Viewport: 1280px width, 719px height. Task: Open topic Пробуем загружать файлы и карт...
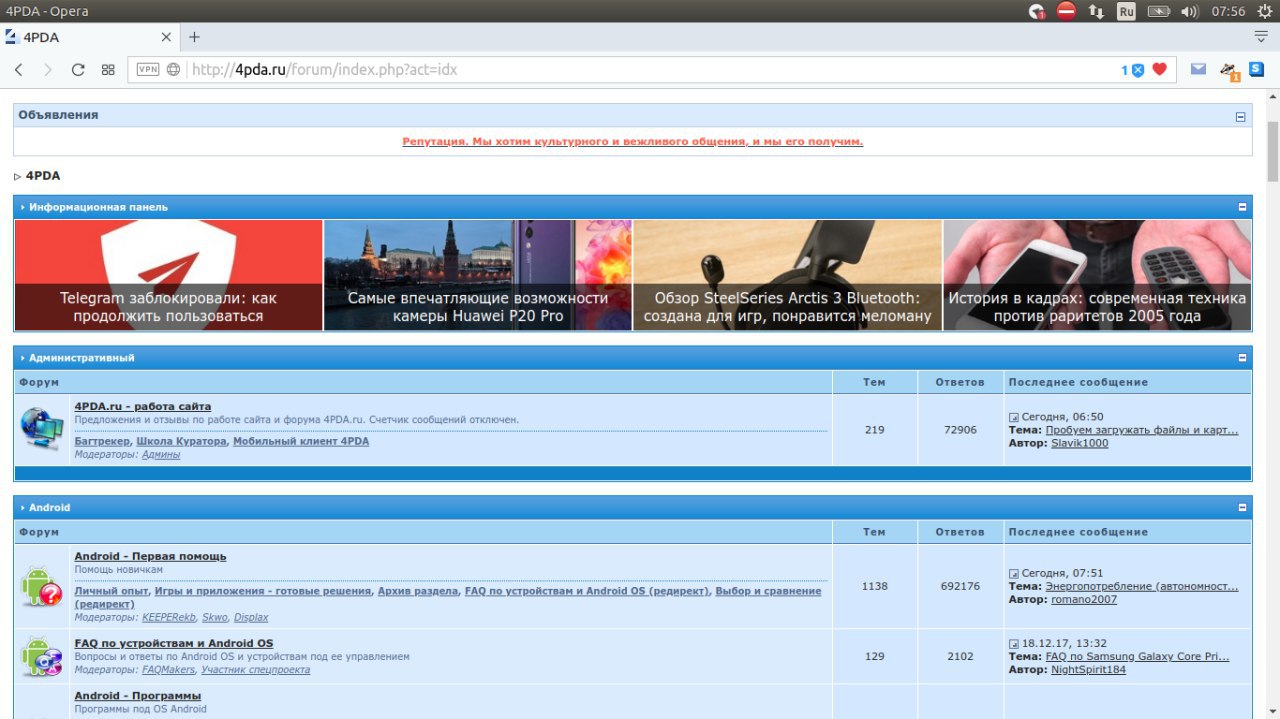click(x=1142, y=430)
